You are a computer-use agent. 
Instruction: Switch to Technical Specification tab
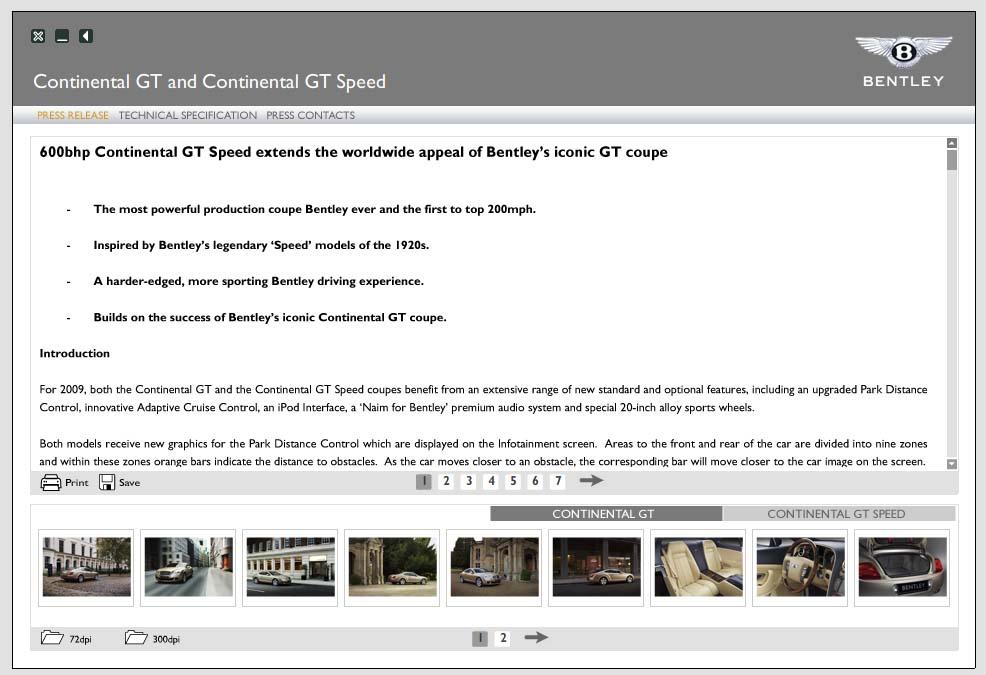tap(187, 115)
